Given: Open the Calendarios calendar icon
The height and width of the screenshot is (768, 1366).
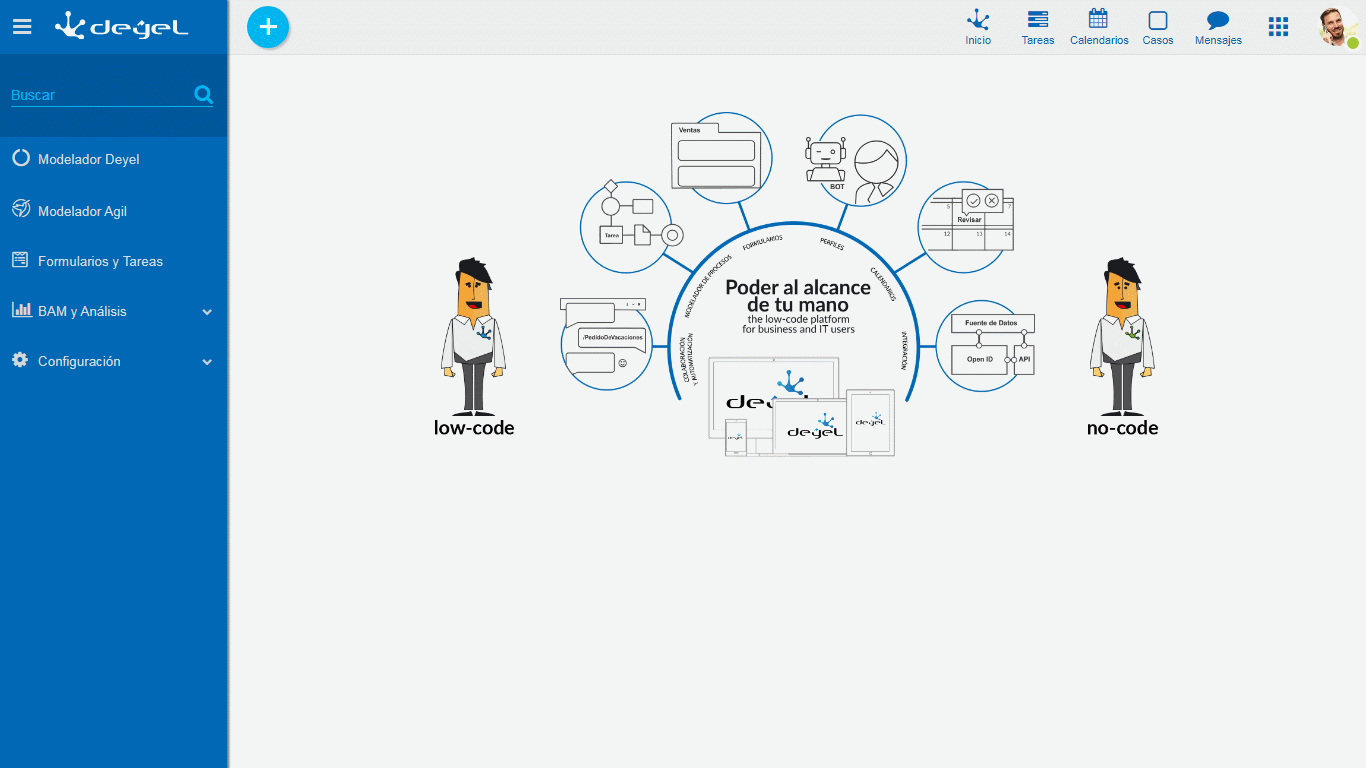Looking at the screenshot, I should (x=1099, y=27).
